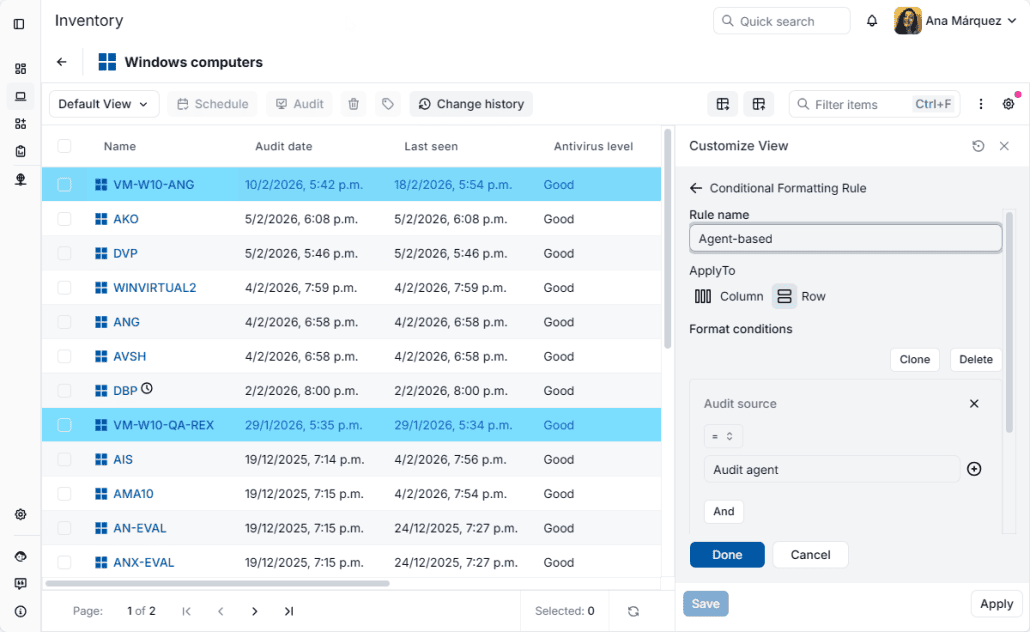
Task: Go to the first page
Action: tap(187, 612)
